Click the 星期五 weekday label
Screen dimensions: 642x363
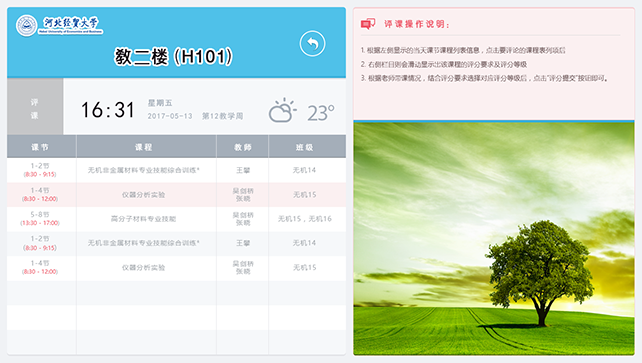(x=160, y=103)
